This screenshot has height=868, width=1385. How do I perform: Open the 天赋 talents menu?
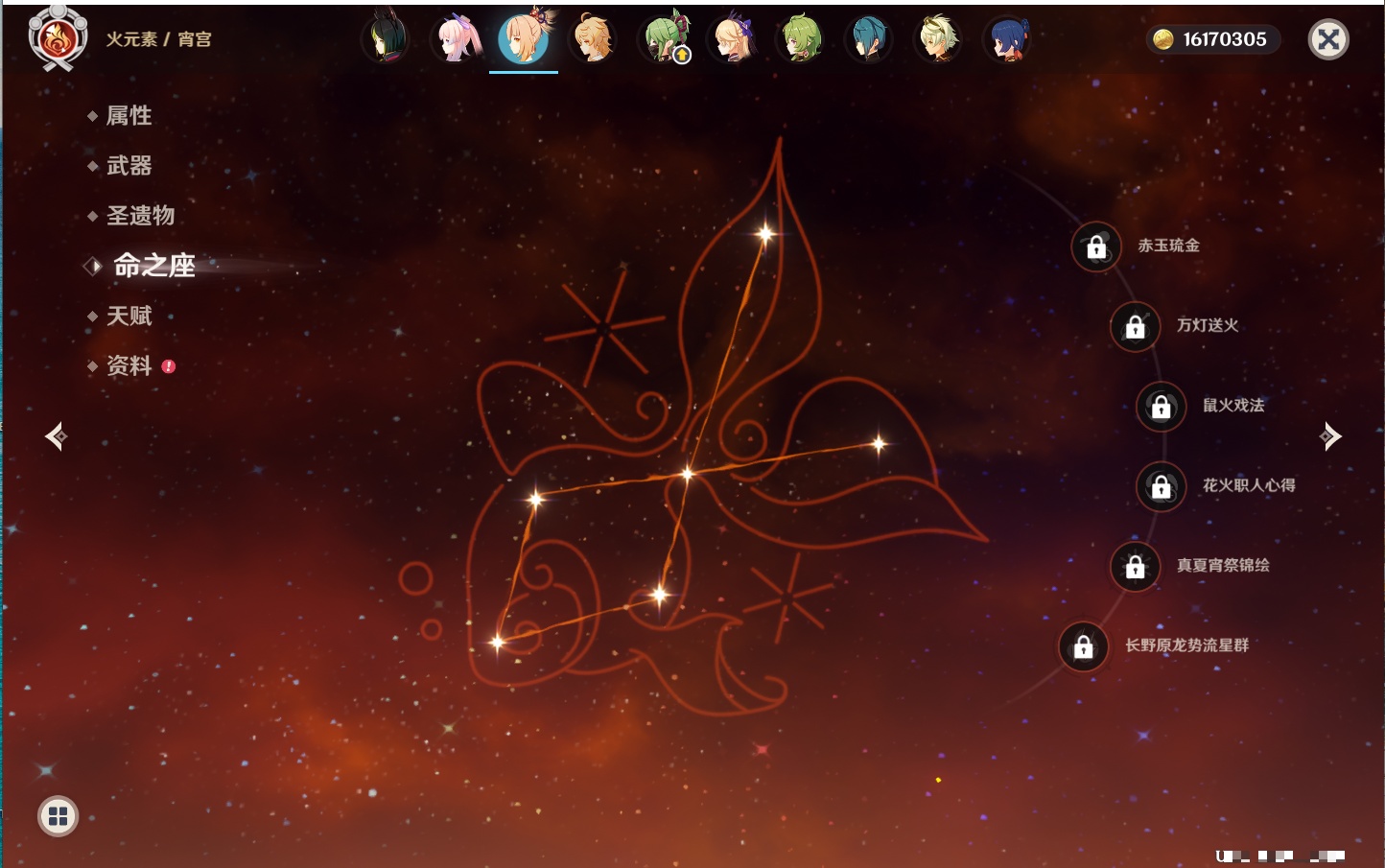tap(129, 316)
